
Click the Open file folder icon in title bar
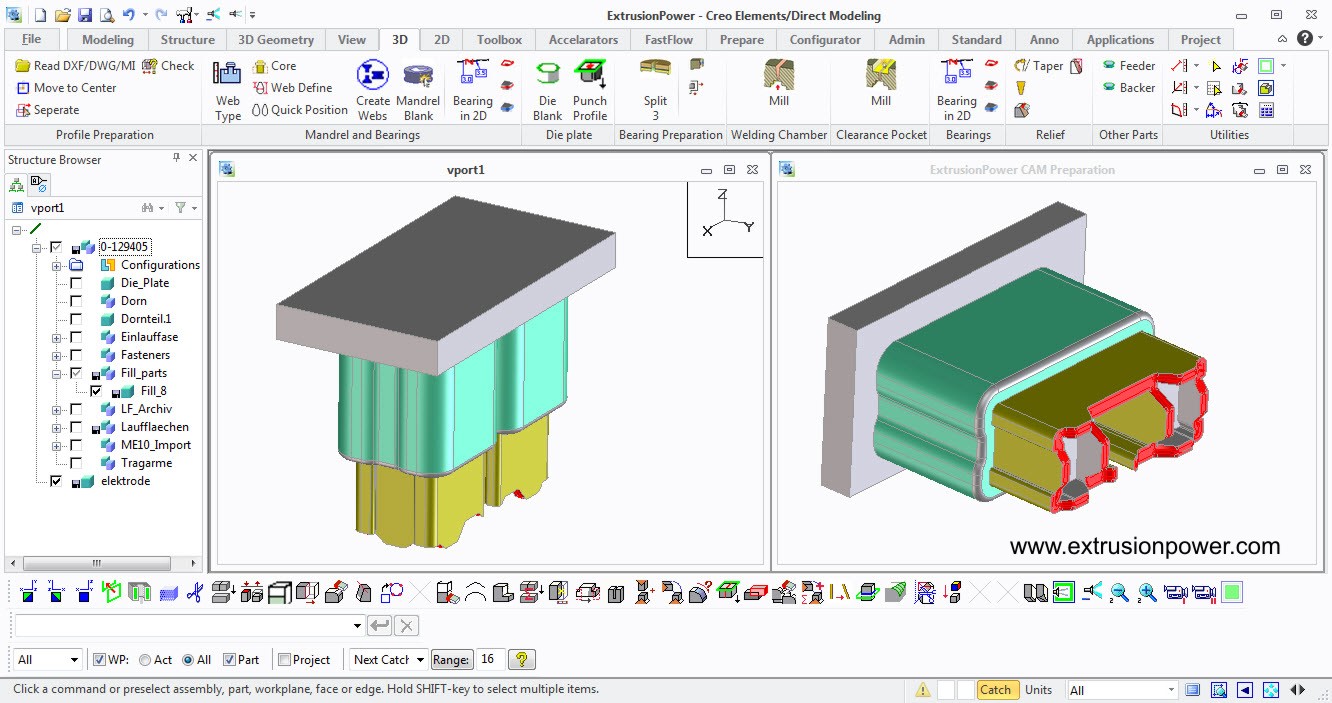[x=62, y=15]
